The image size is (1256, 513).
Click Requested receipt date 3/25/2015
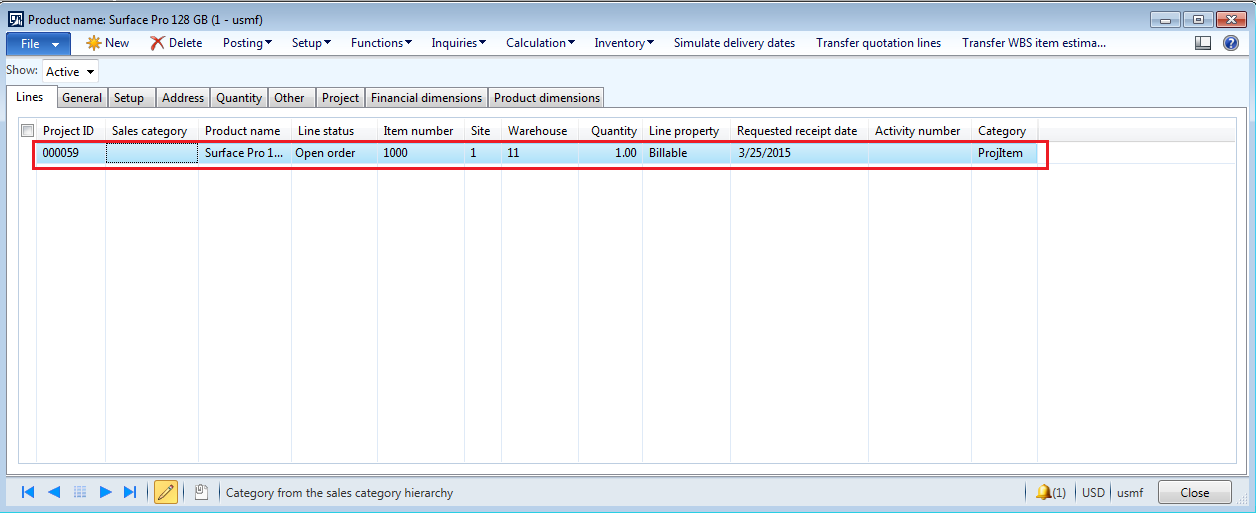[799, 153]
